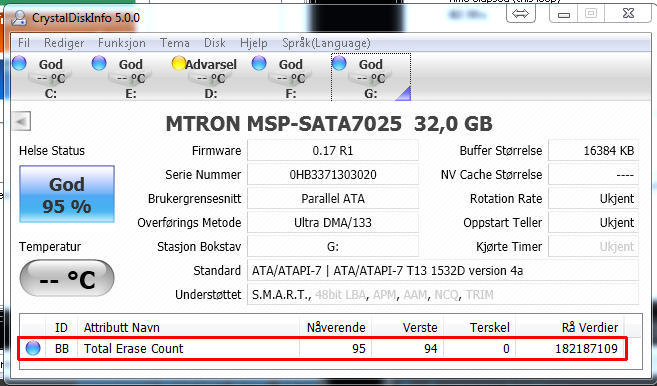
Task: Click the God 95 % health status button
Action: (67, 194)
